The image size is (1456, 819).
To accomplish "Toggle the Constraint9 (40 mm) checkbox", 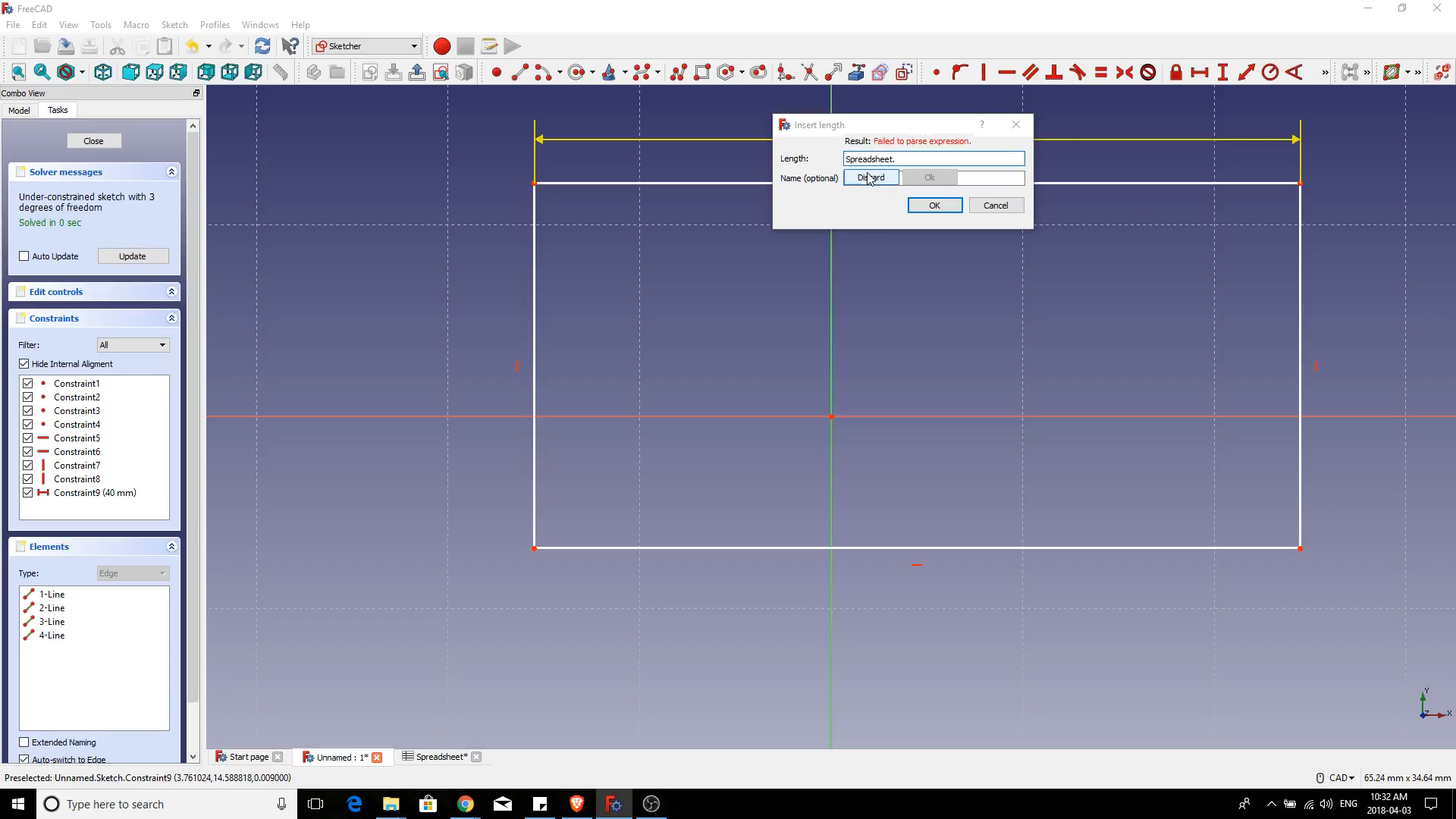I will point(28,493).
